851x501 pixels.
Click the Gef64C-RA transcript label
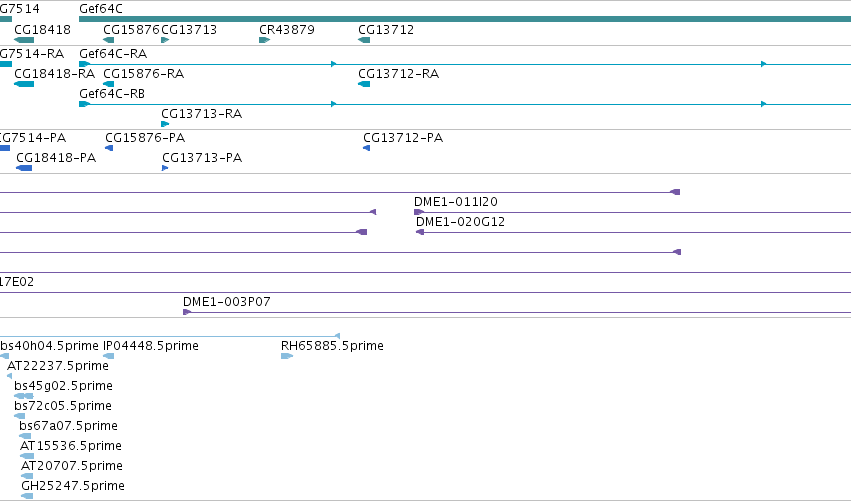113,53
